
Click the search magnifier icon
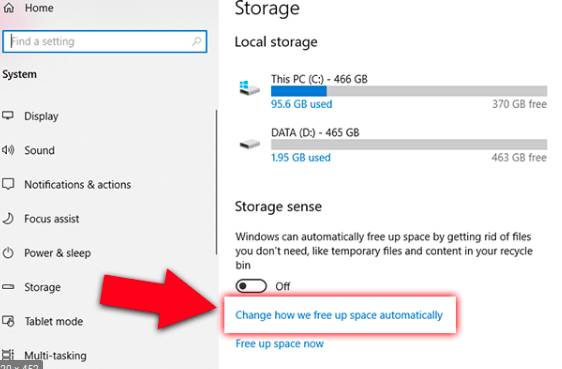tap(196, 41)
